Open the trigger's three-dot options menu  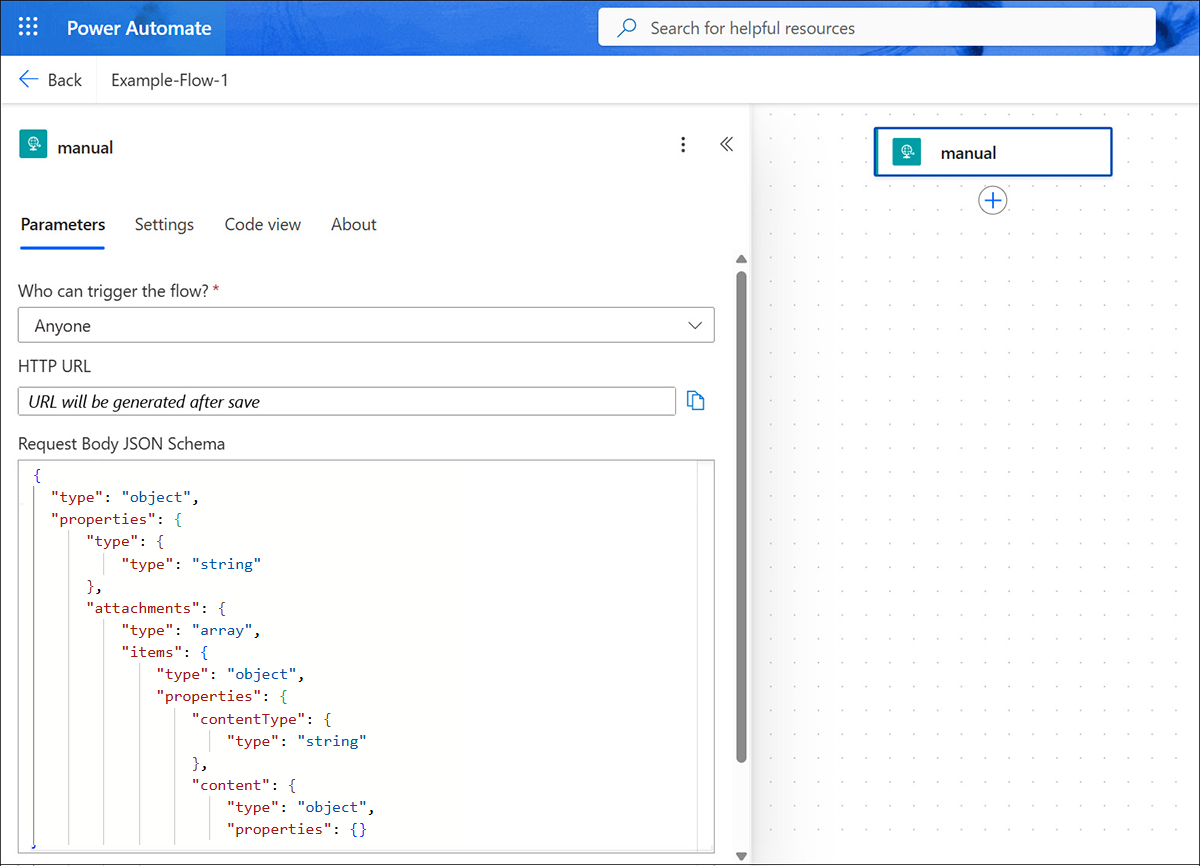[x=683, y=144]
